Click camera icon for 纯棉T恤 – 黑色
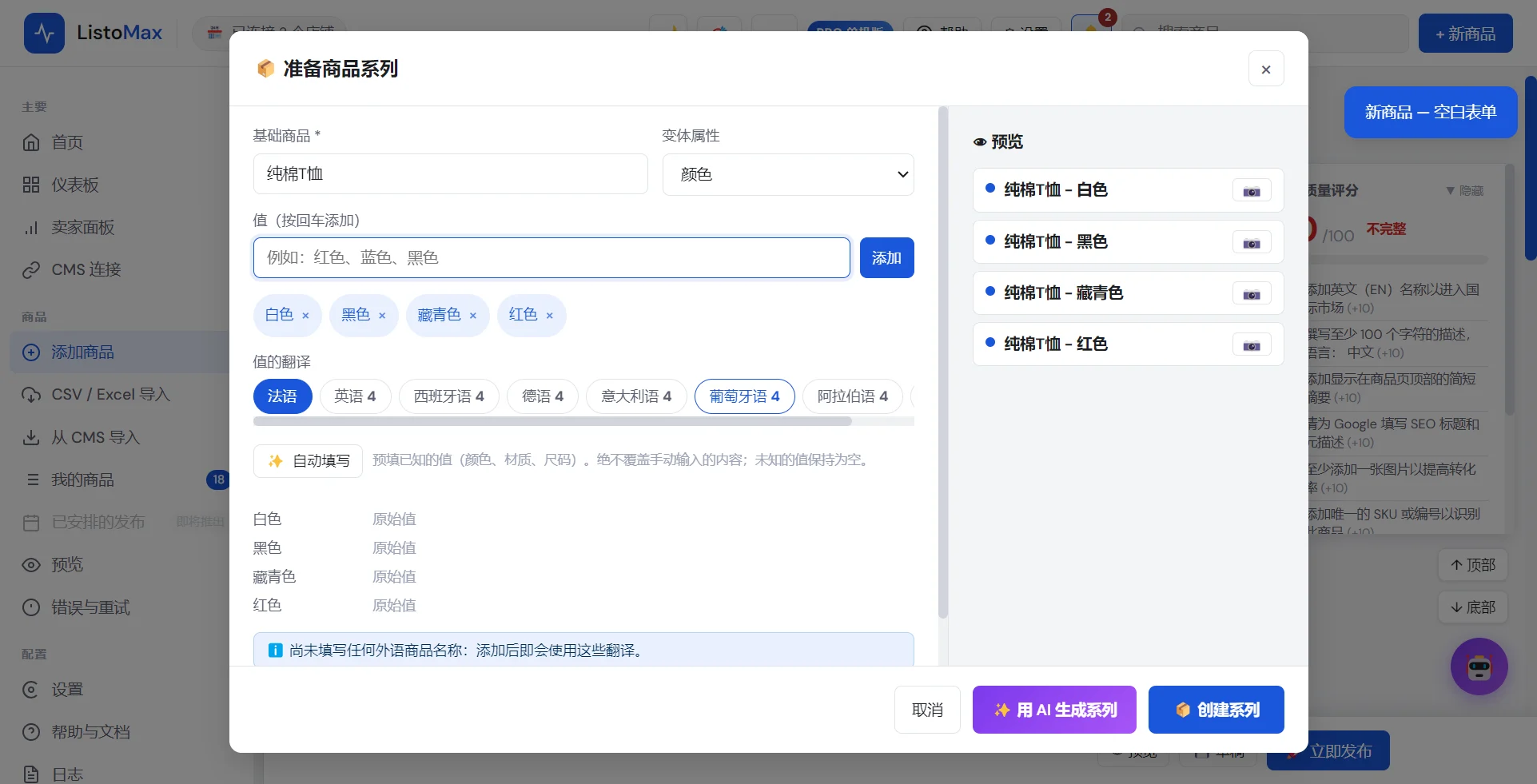The height and width of the screenshot is (784, 1537). (1252, 243)
